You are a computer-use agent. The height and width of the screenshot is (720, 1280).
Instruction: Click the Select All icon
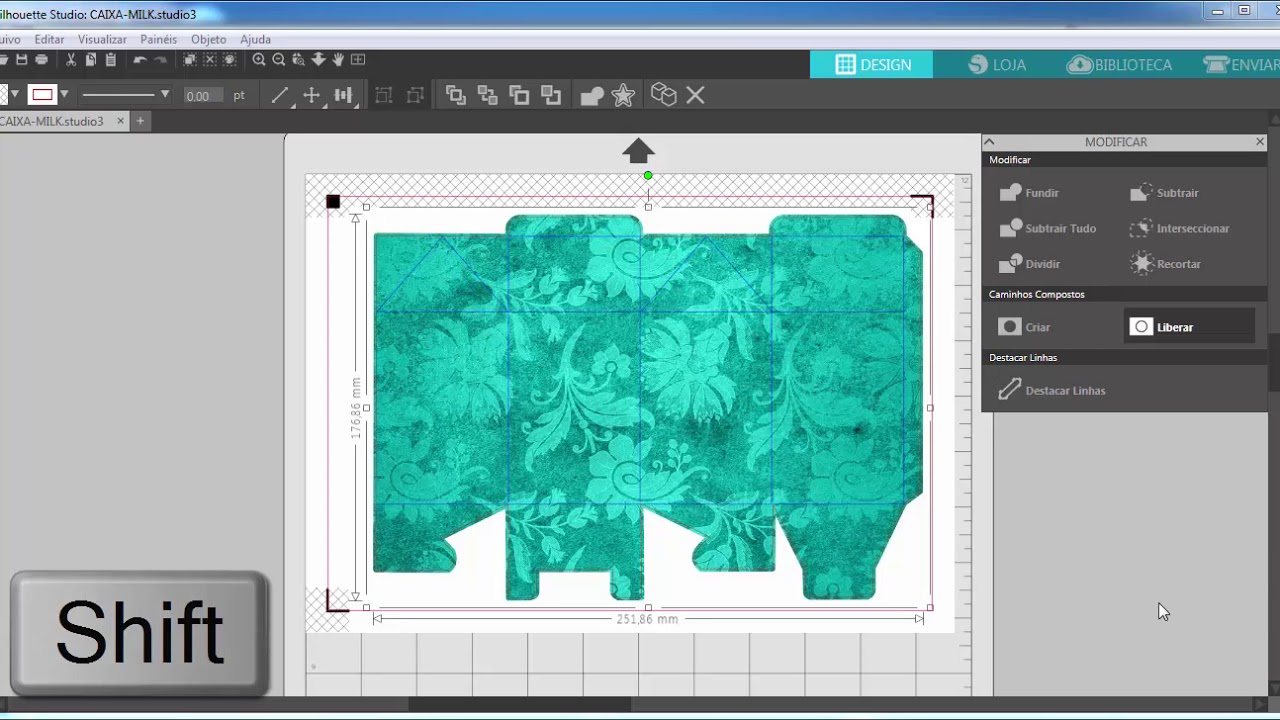(189, 60)
